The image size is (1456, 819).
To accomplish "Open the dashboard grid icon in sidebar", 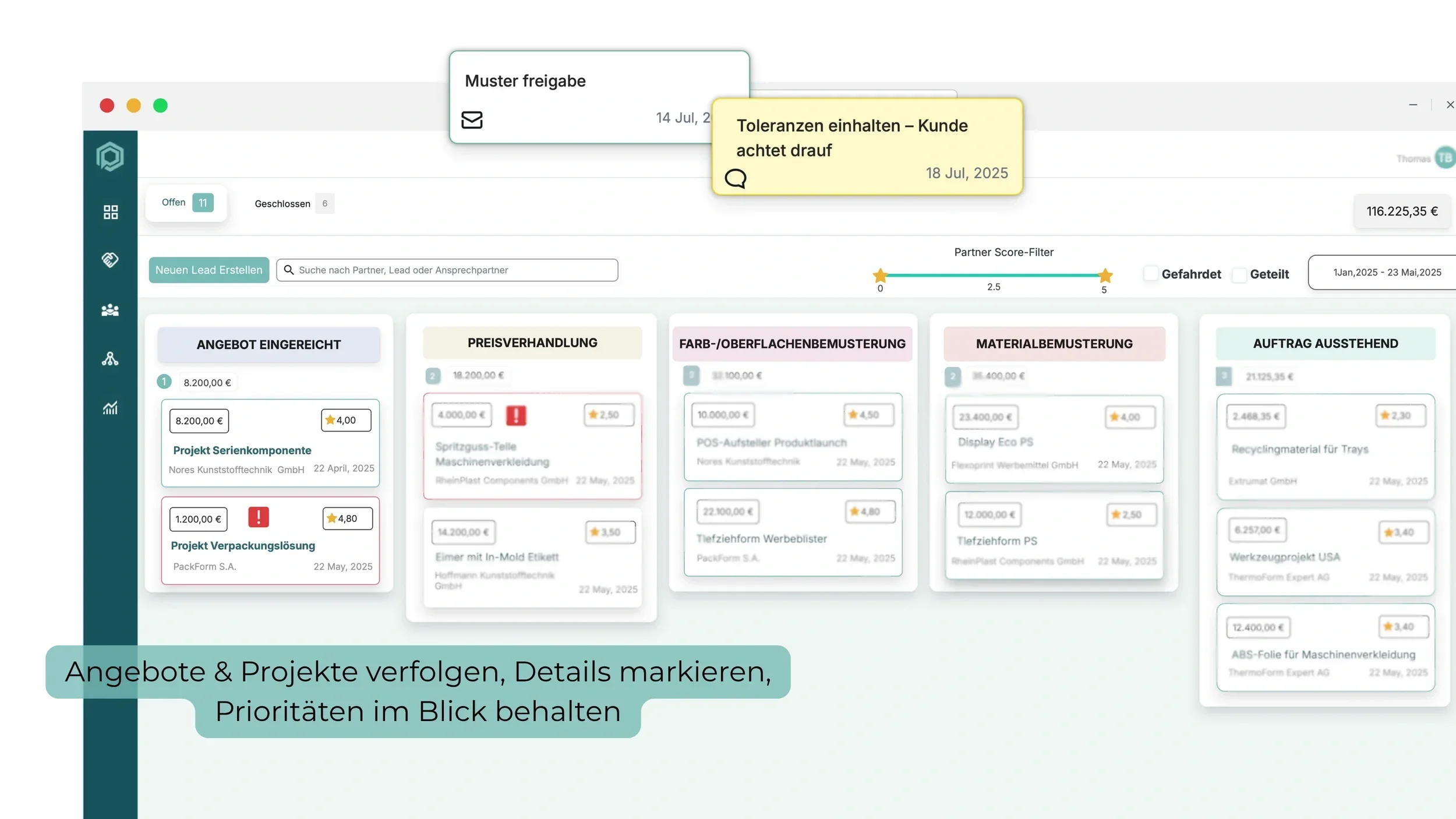I will point(111,212).
